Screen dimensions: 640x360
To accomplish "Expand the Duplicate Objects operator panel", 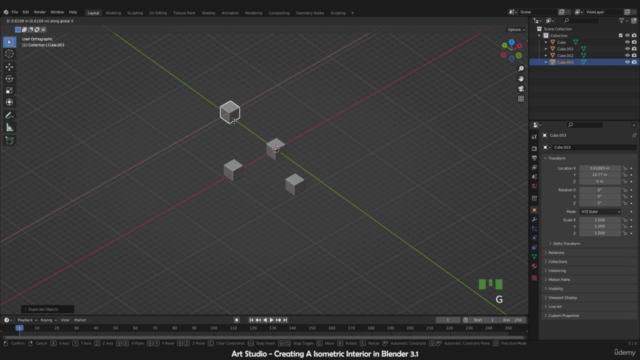I will coord(48,309).
